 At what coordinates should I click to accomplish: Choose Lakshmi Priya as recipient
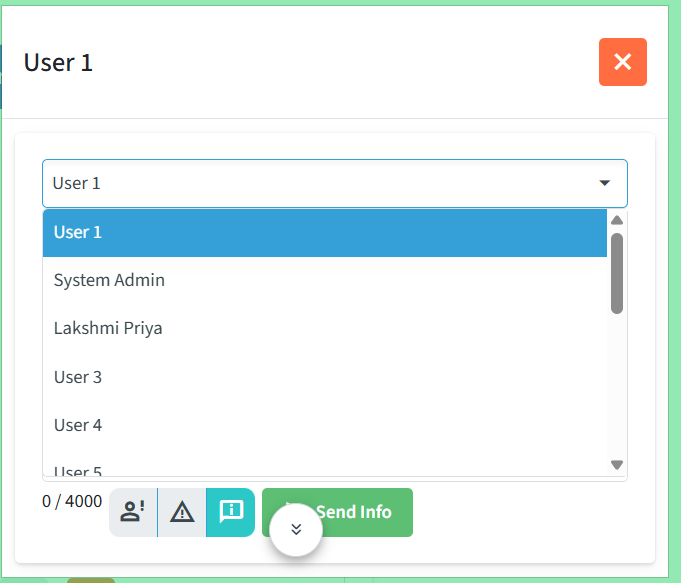pyautogui.click(x=325, y=328)
